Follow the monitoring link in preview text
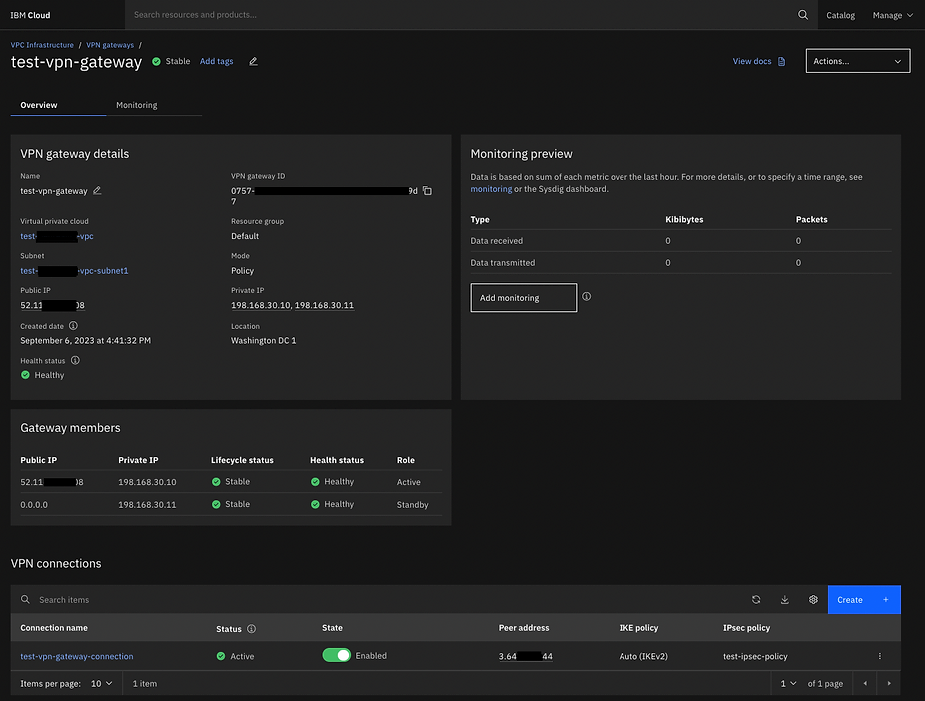The width and height of the screenshot is (925, 701). click(x=491, y=189)
